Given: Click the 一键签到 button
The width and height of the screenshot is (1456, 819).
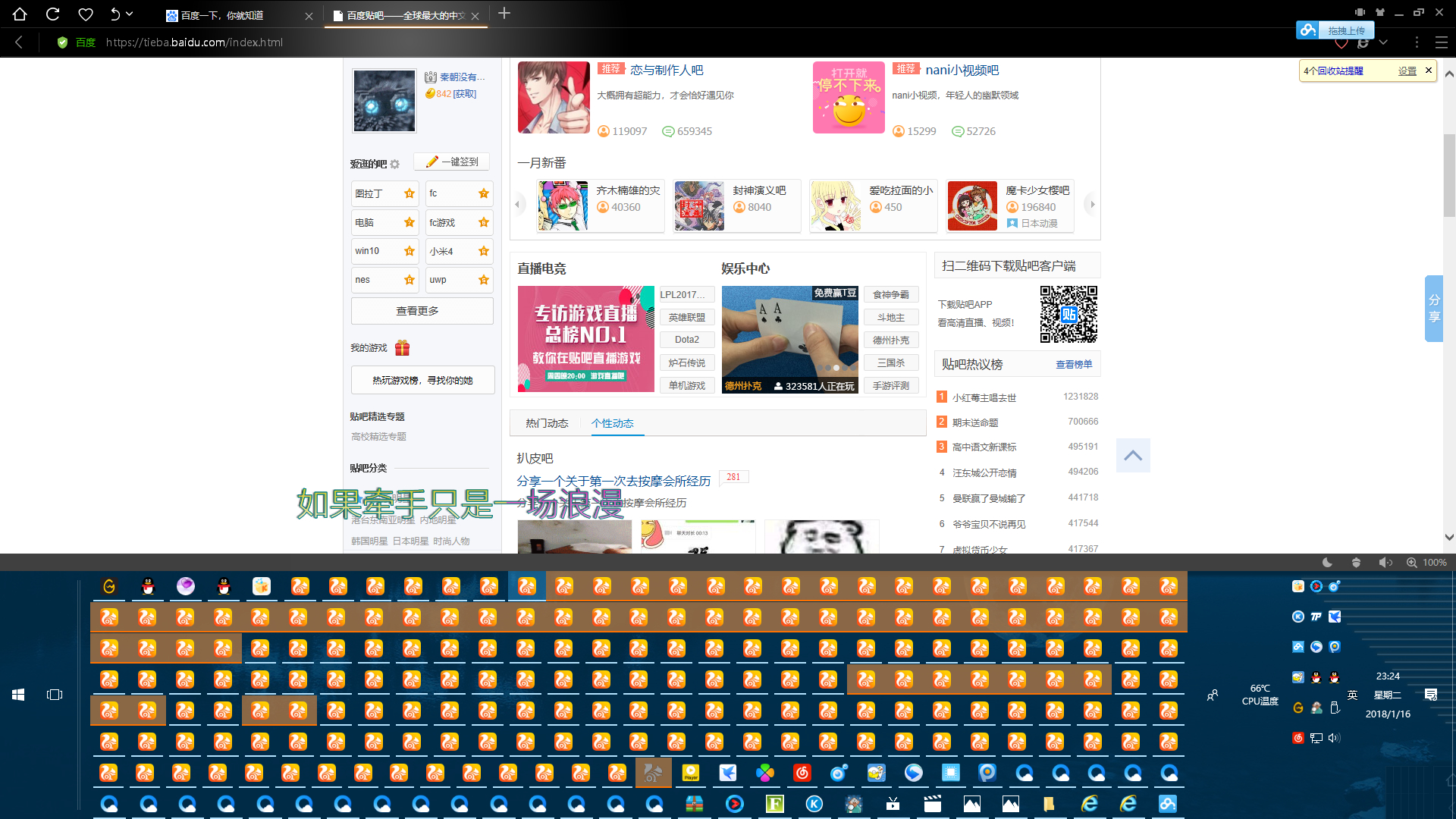Looking at the screenshot, I should coord(452,162).
